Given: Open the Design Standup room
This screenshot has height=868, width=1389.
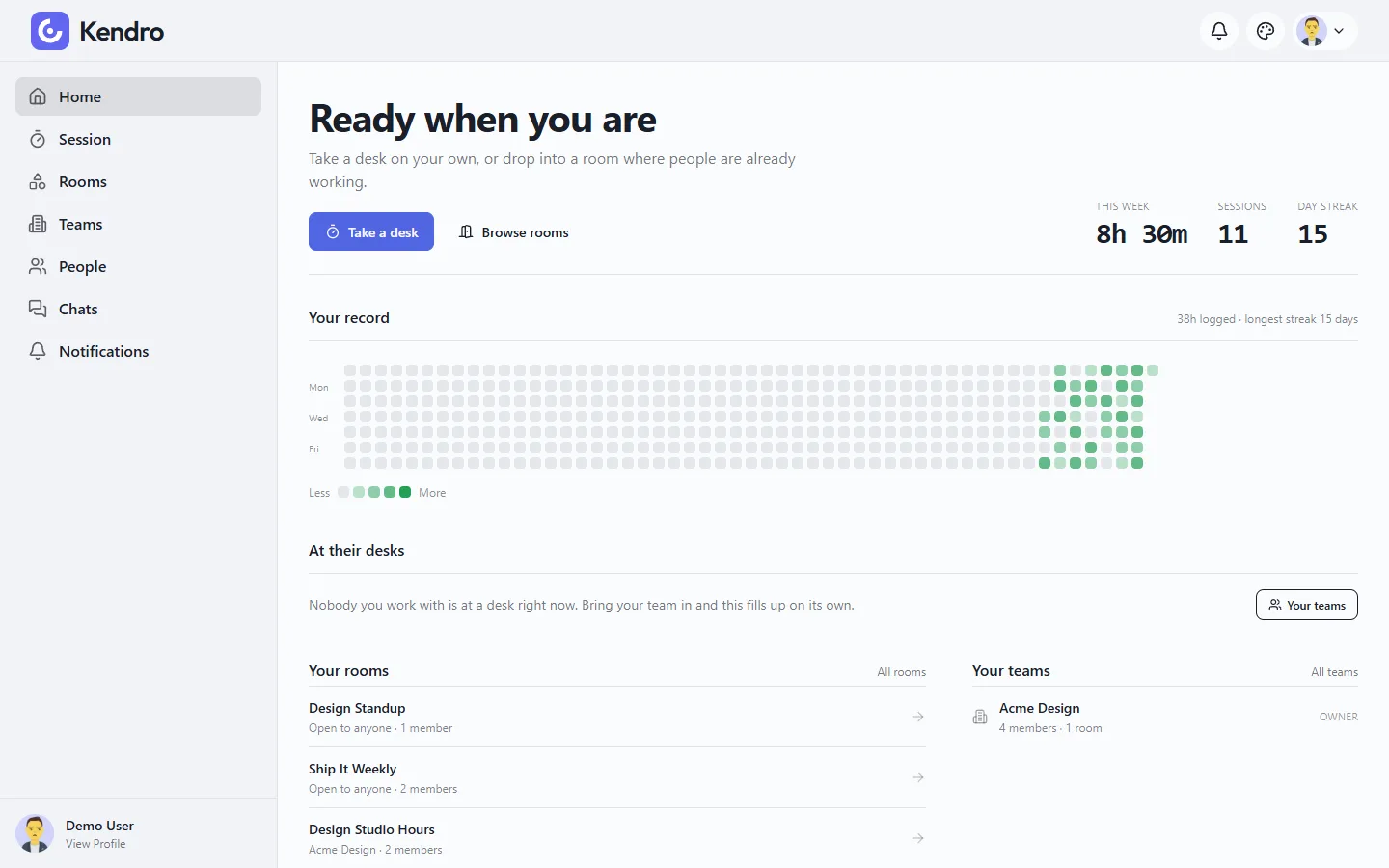Looking at the screenshot, I should (x=617, y=717).
